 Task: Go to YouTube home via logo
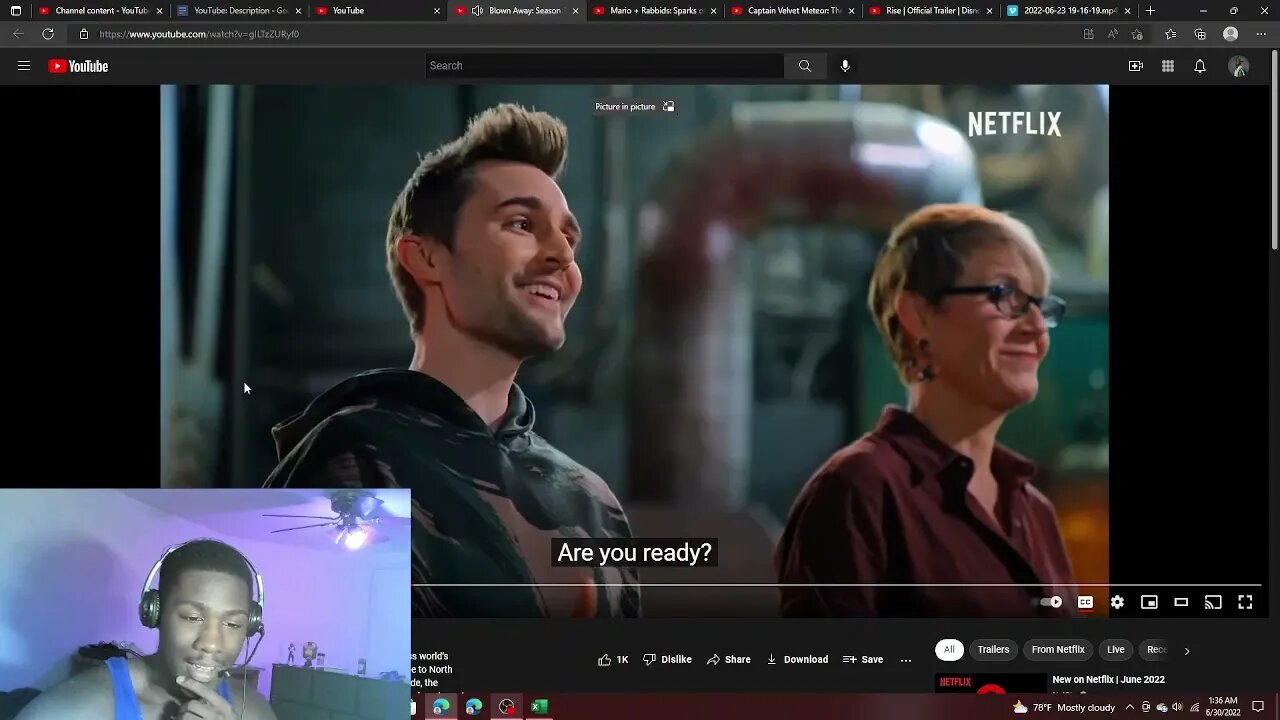pyautogui.click(x=78, y=66)
